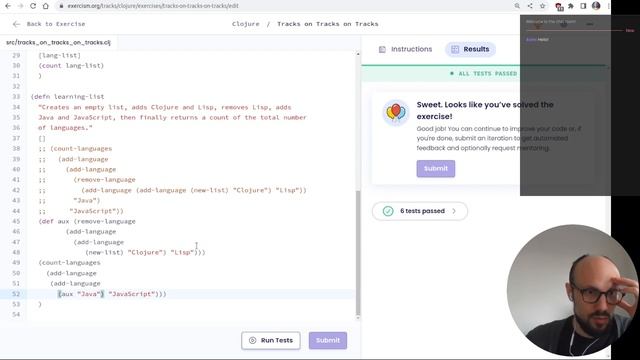Image resolution: width=640 pixels, height=360 pixels.
Task: Click 'Sweet. Looks like you've solved' heading
Action: [485, 110]
